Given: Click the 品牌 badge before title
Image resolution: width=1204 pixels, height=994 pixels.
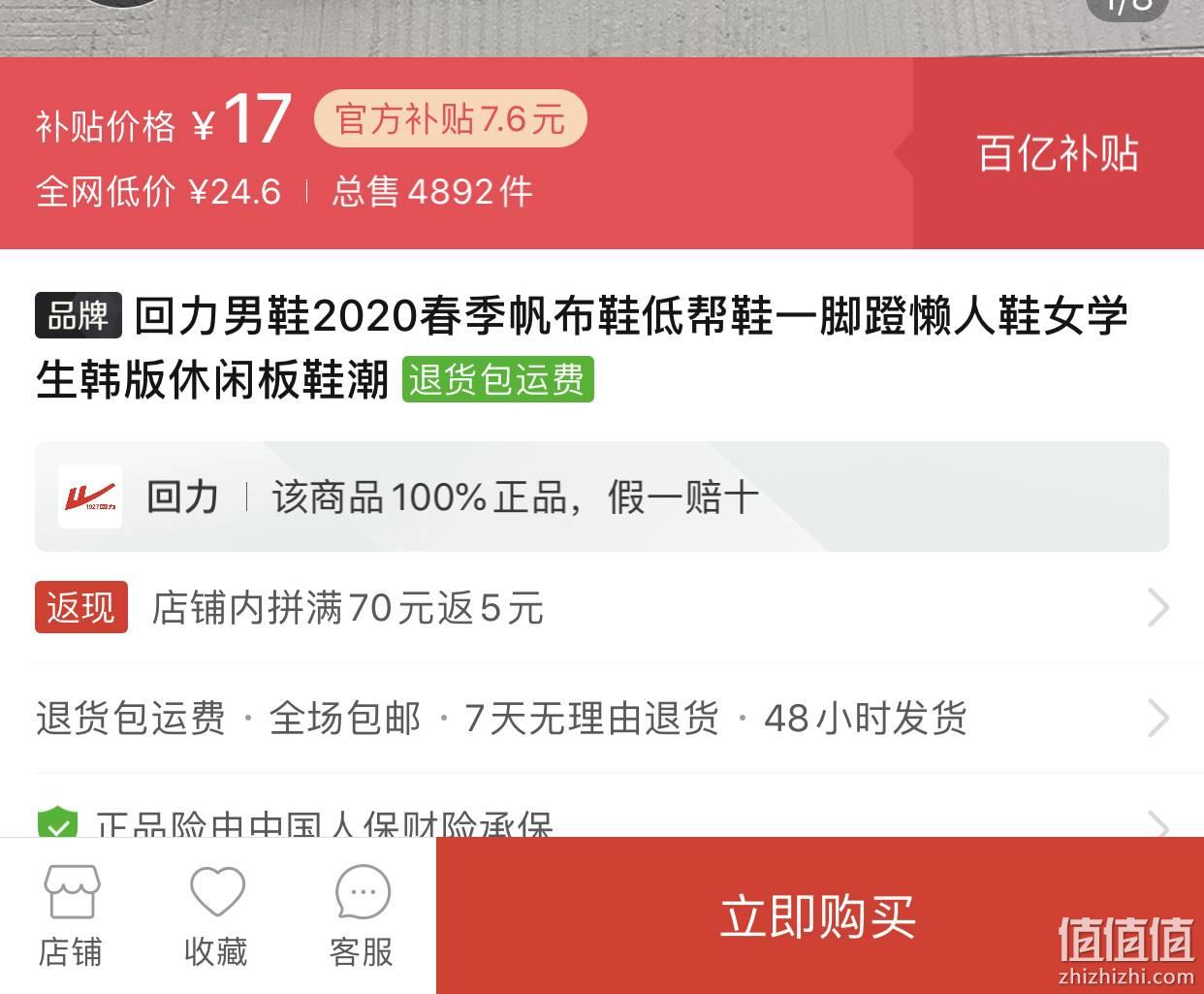Looking at the screenshot, I should [x=79, y=315].
